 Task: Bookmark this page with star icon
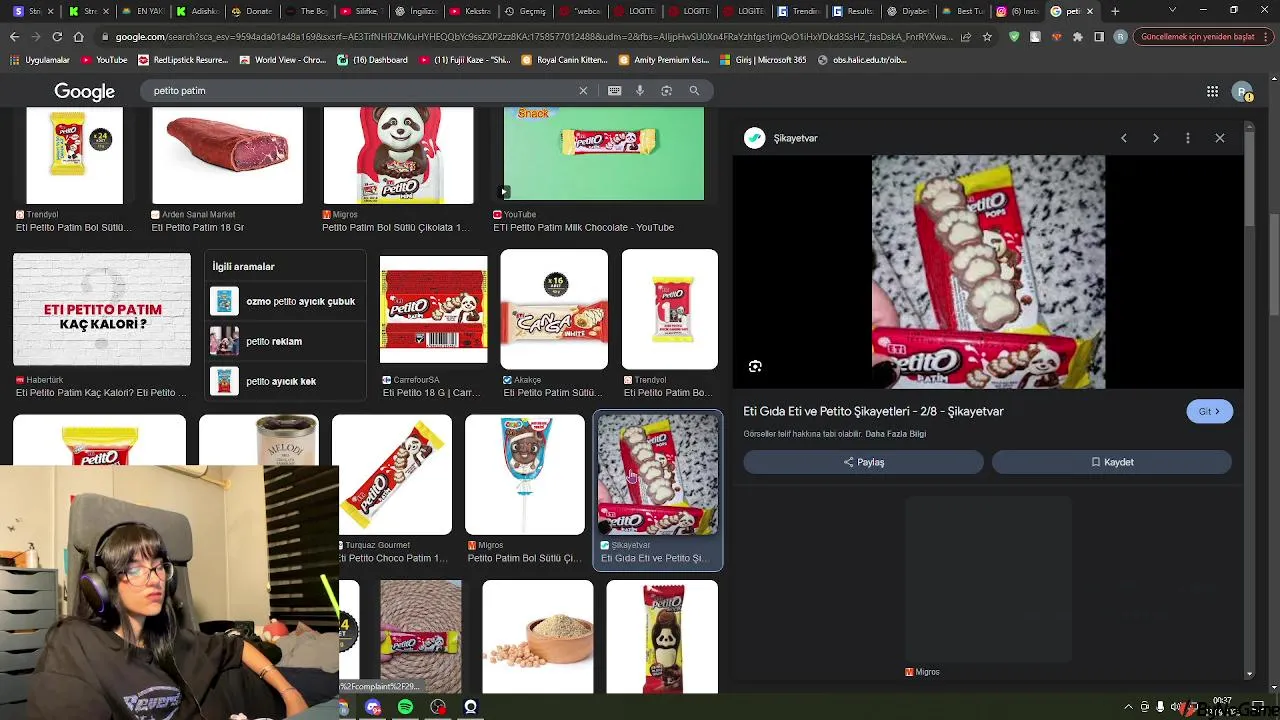(987, 37)
